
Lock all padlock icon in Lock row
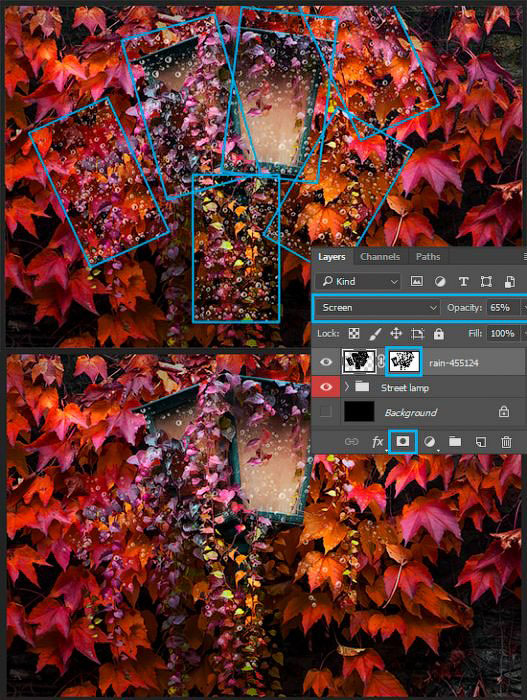point(439,333)
